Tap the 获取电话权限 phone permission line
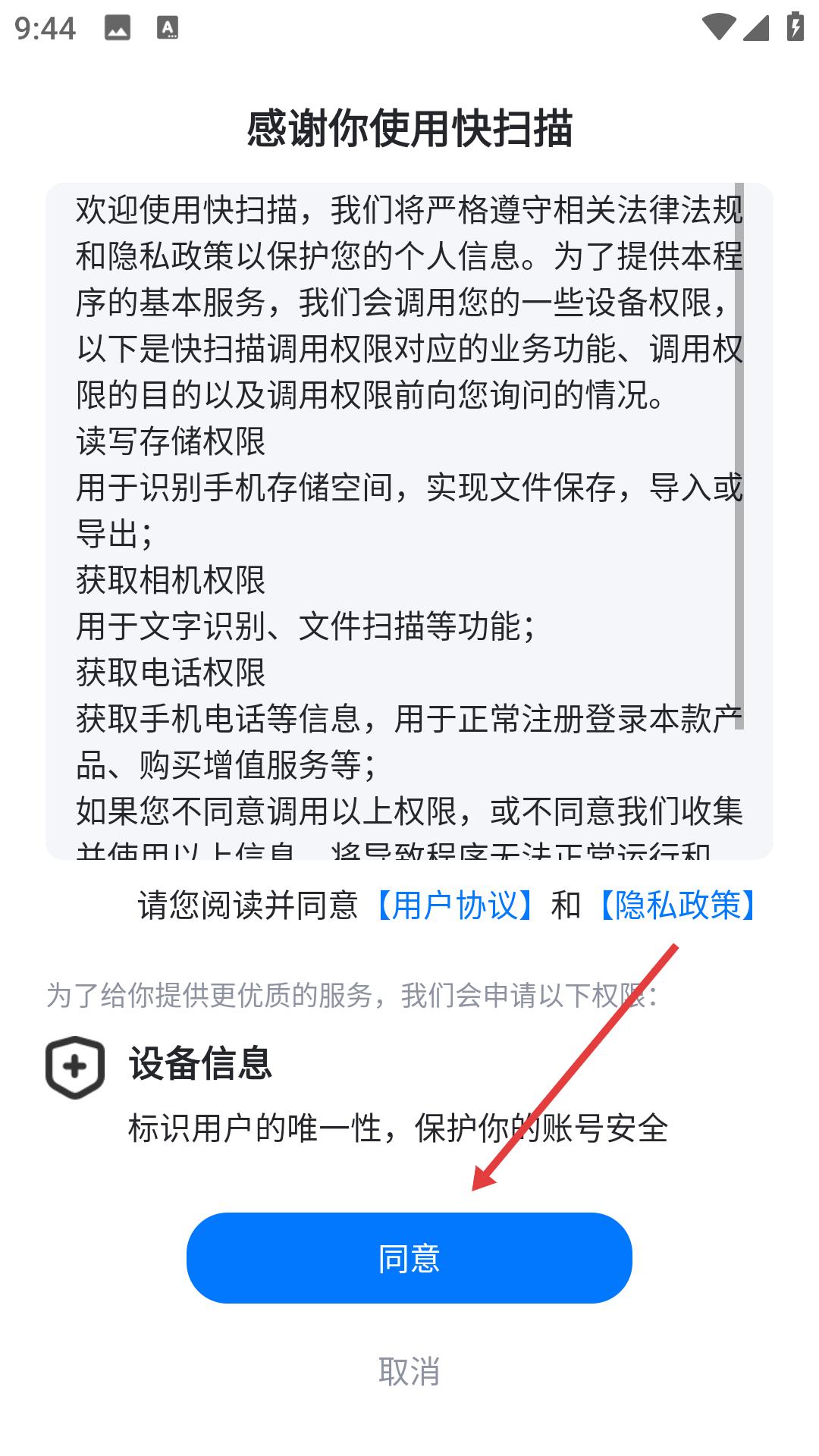The height and width of the screenshot is (1456, 819). coord(171,673)
